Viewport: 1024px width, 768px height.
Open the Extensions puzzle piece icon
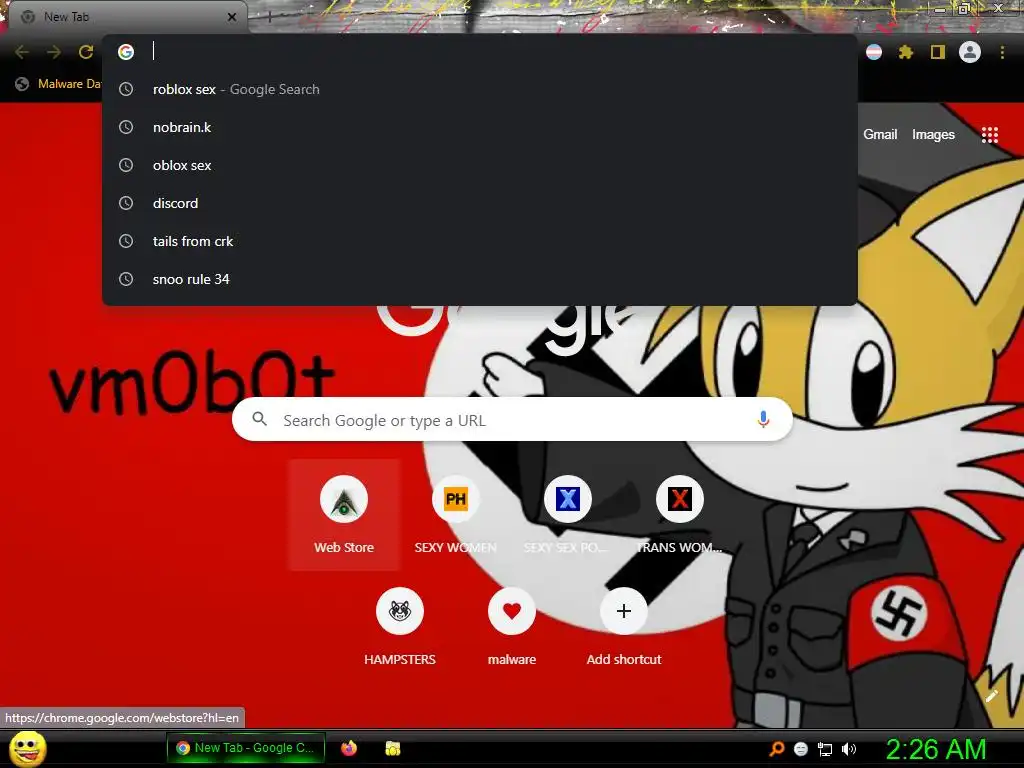tap(906, 52)
